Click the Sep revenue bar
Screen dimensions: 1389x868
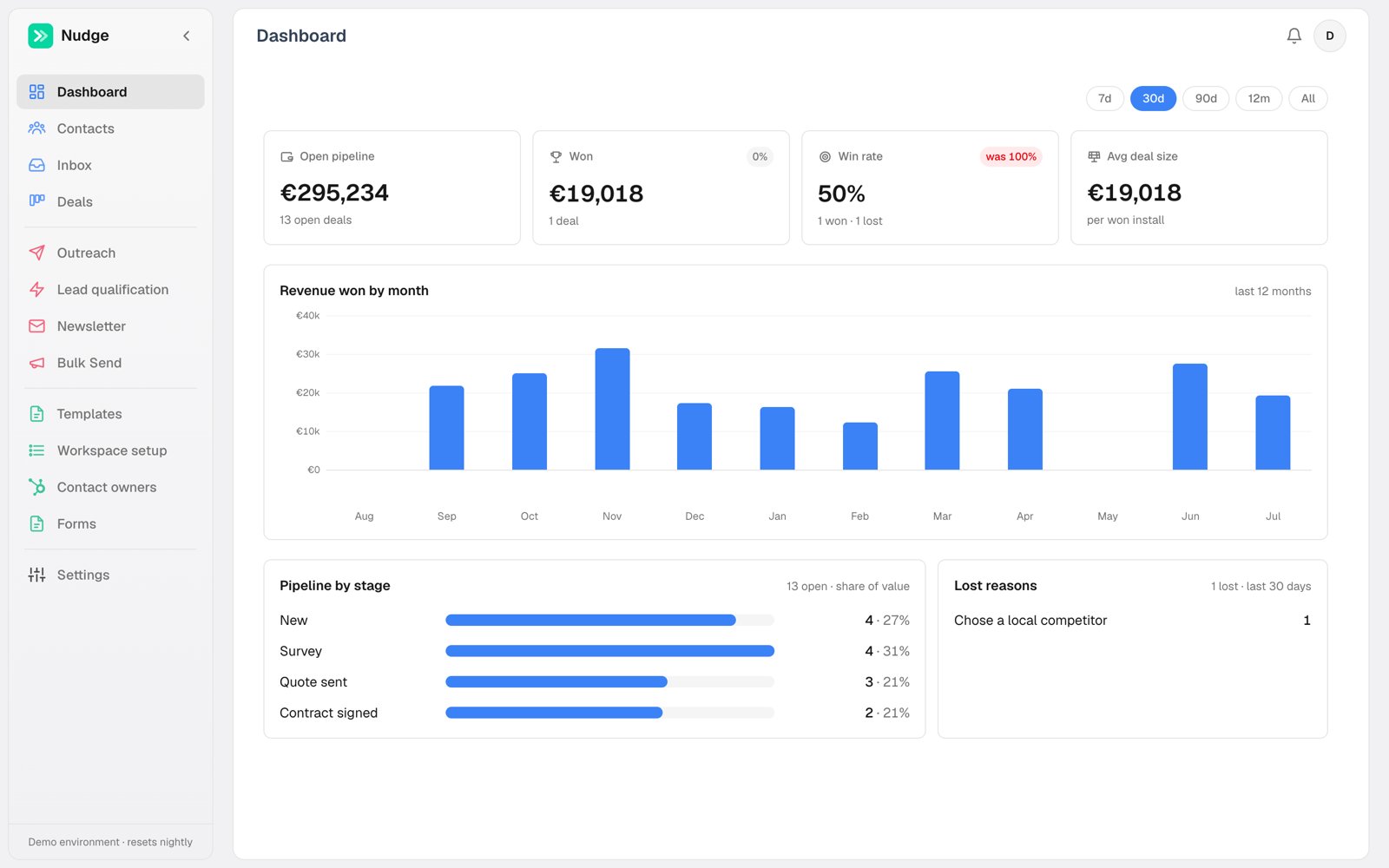[446, 428]
